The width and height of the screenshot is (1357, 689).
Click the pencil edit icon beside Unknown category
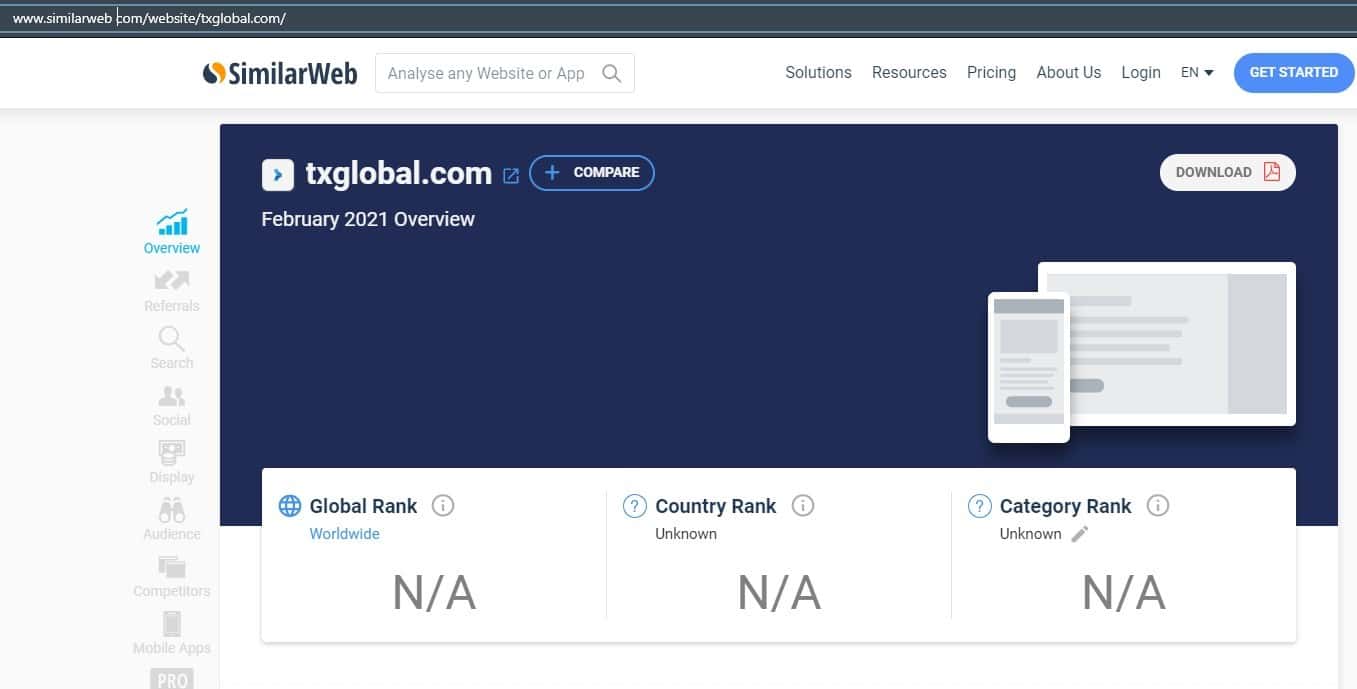[x=1080, y=534]
